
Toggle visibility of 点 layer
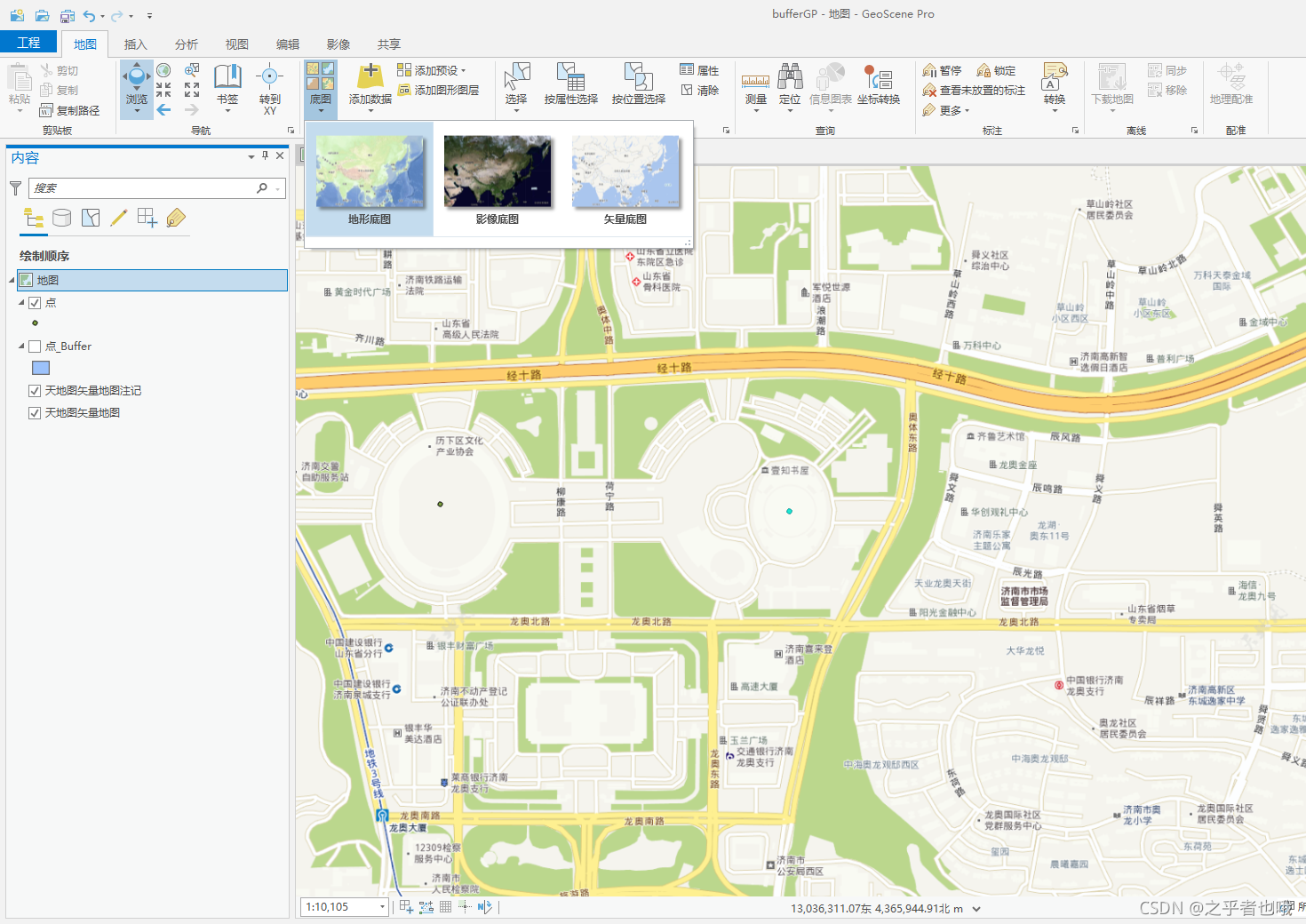click(35, 303)
